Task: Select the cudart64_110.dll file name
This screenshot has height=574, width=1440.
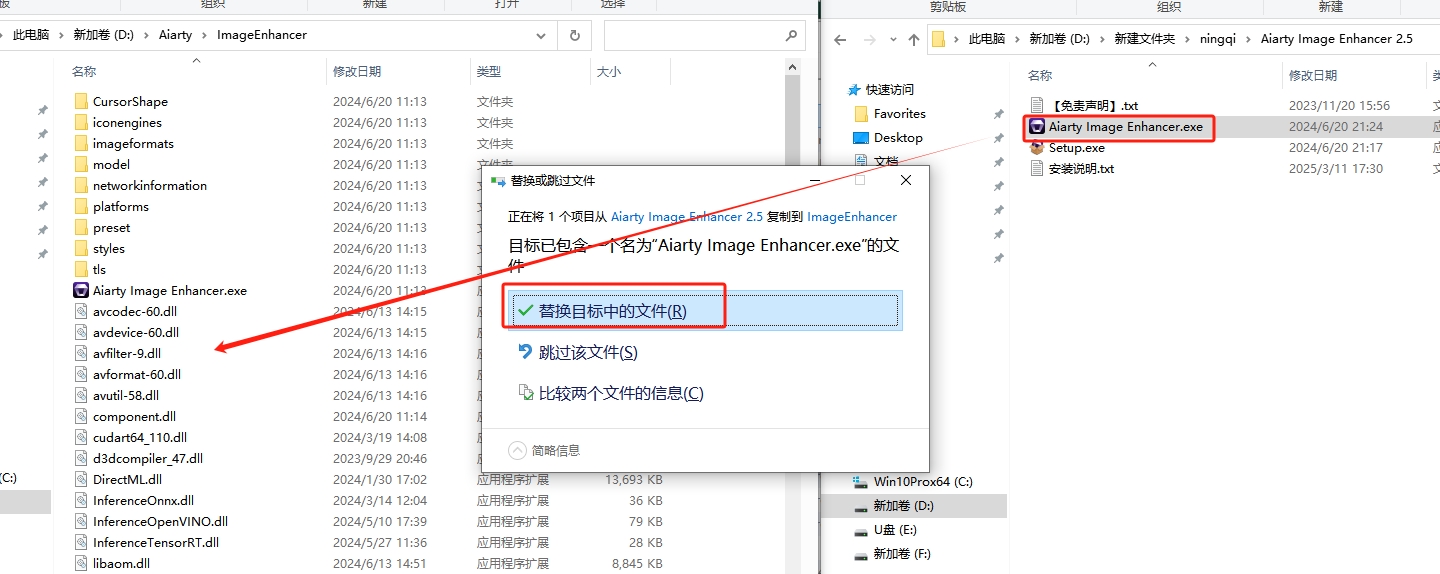Action: pos(140,437)
